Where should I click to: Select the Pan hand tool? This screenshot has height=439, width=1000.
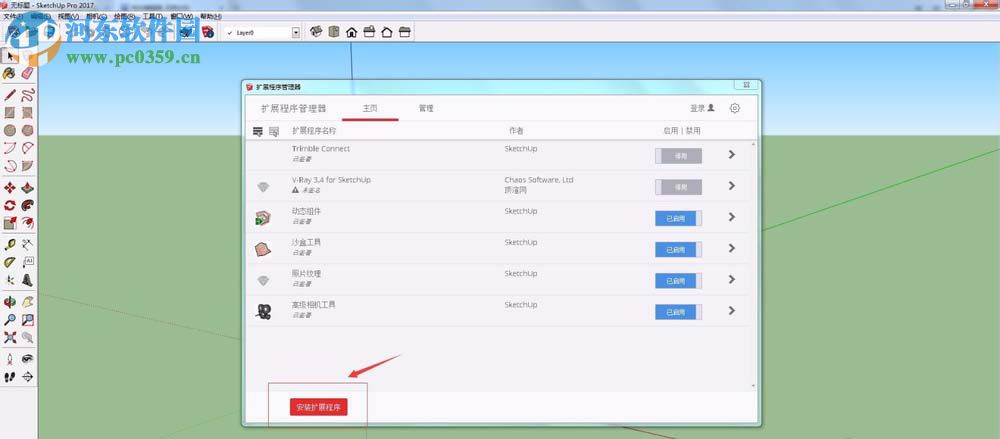pos(27,302)
